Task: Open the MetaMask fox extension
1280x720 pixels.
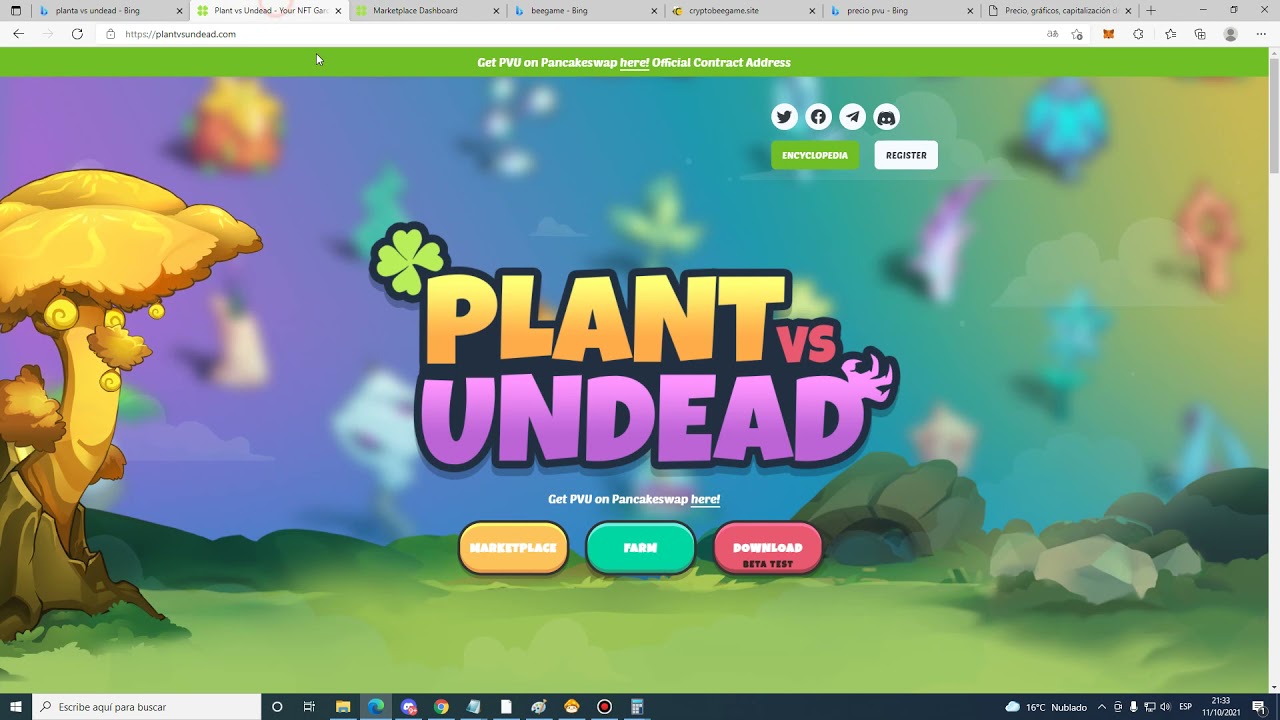Action: 1108,34
